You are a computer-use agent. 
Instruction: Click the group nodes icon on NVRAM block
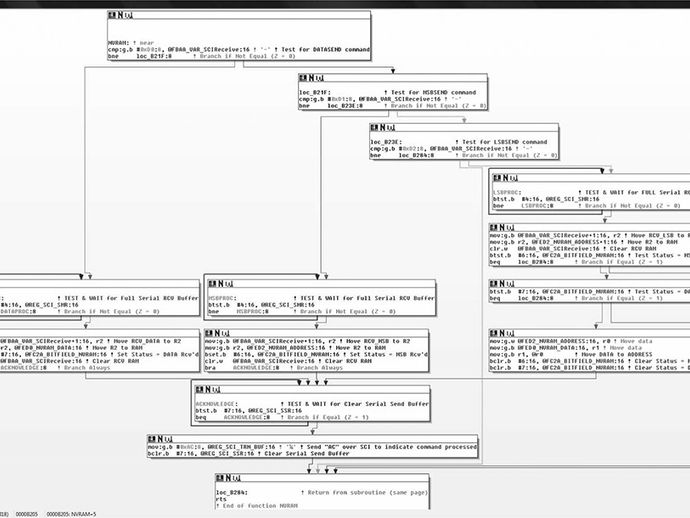click(128, 15)
